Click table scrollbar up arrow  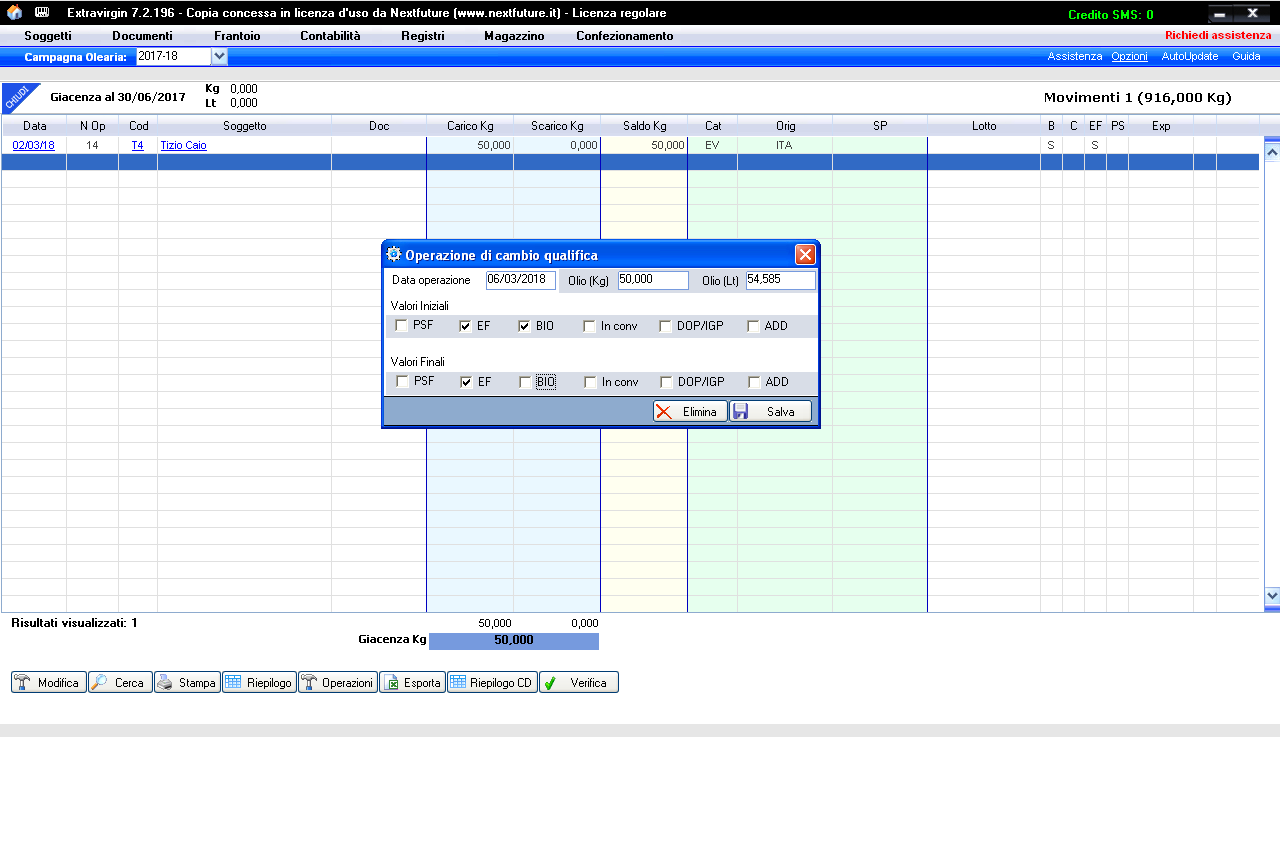[1272, 152]
